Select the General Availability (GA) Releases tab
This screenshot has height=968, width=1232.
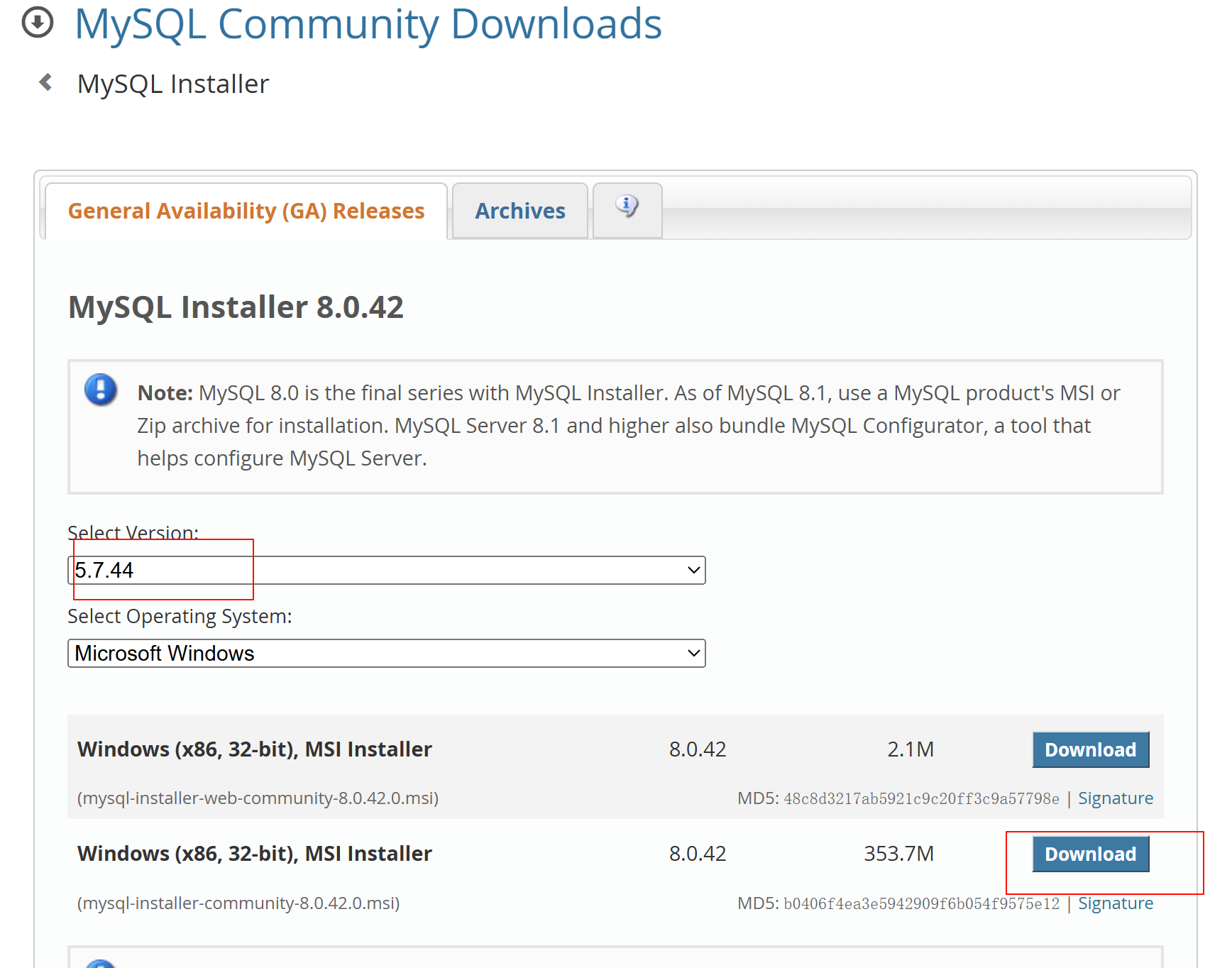246,210
